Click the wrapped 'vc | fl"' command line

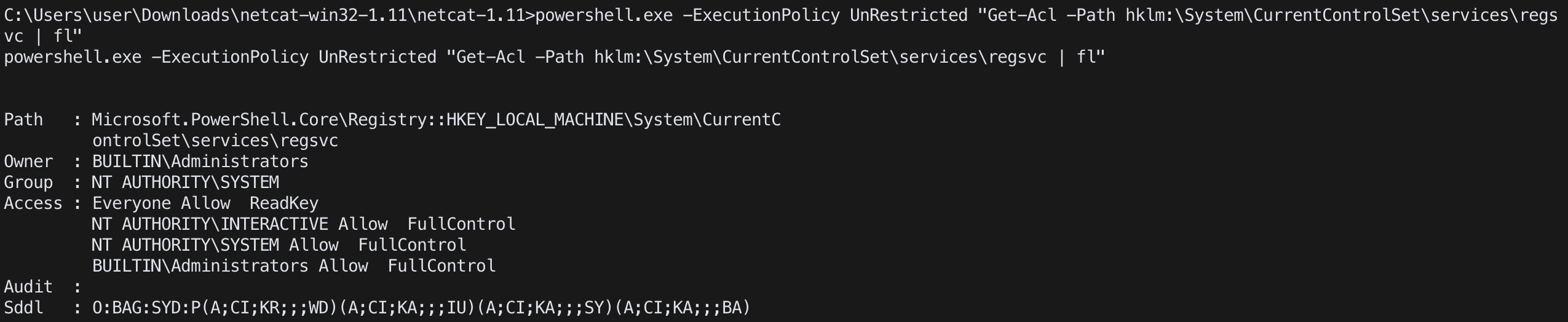pyautogui.click(x=43, y=36)
